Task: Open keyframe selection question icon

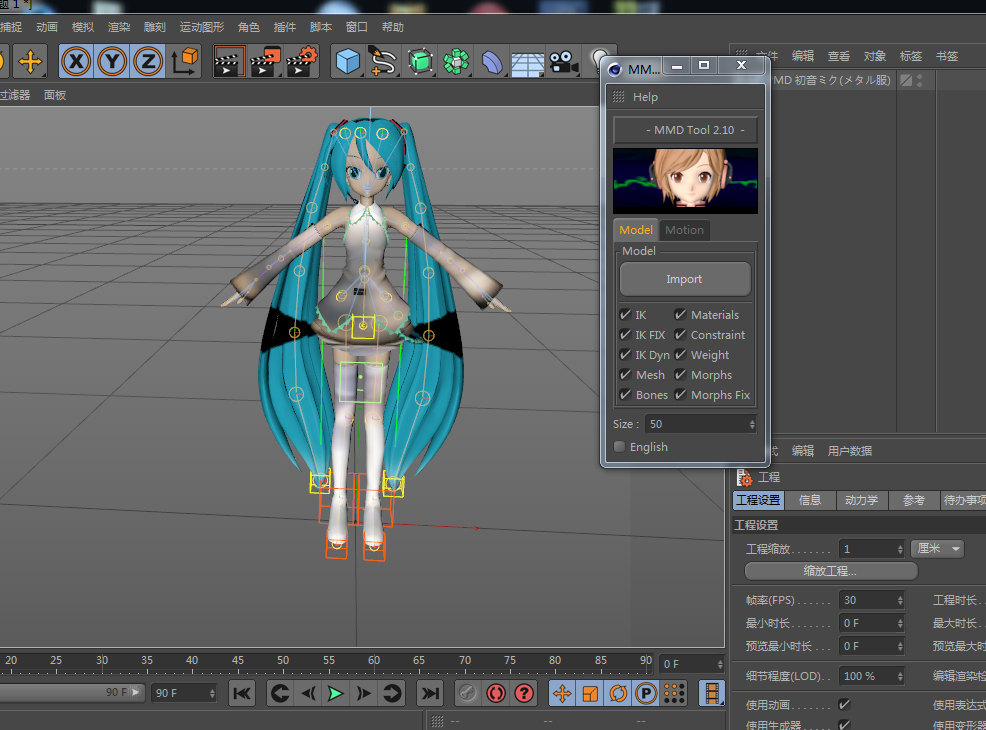Action: coord(524,693)
